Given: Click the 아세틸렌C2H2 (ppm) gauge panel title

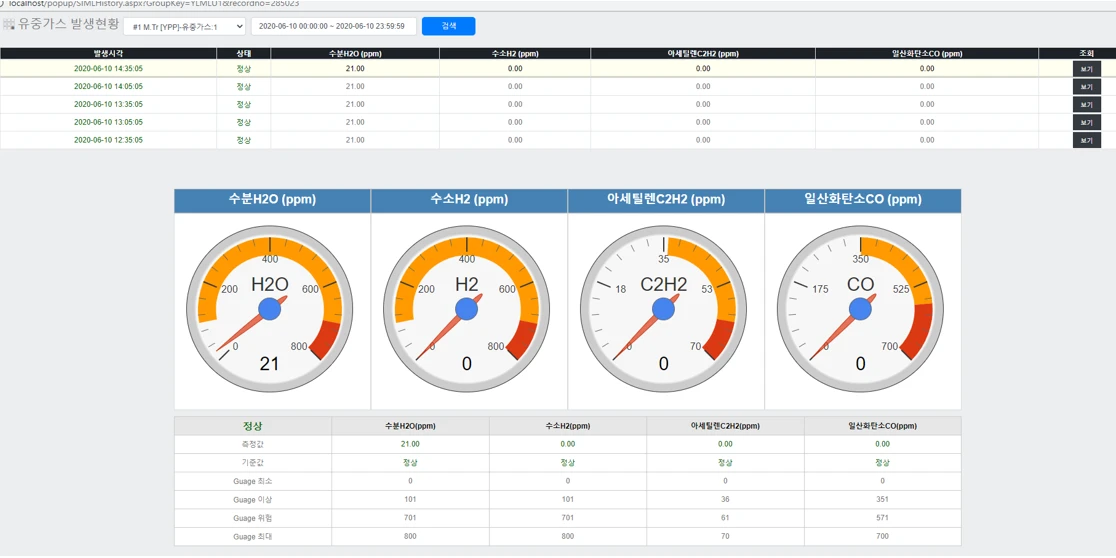Looking at the screenshot, I should (x=666, y=200).
